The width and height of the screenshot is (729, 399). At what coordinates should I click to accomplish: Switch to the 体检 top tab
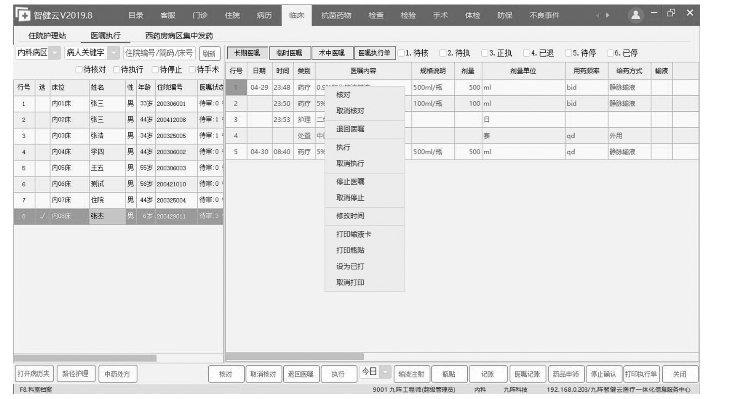pos(472,15)
